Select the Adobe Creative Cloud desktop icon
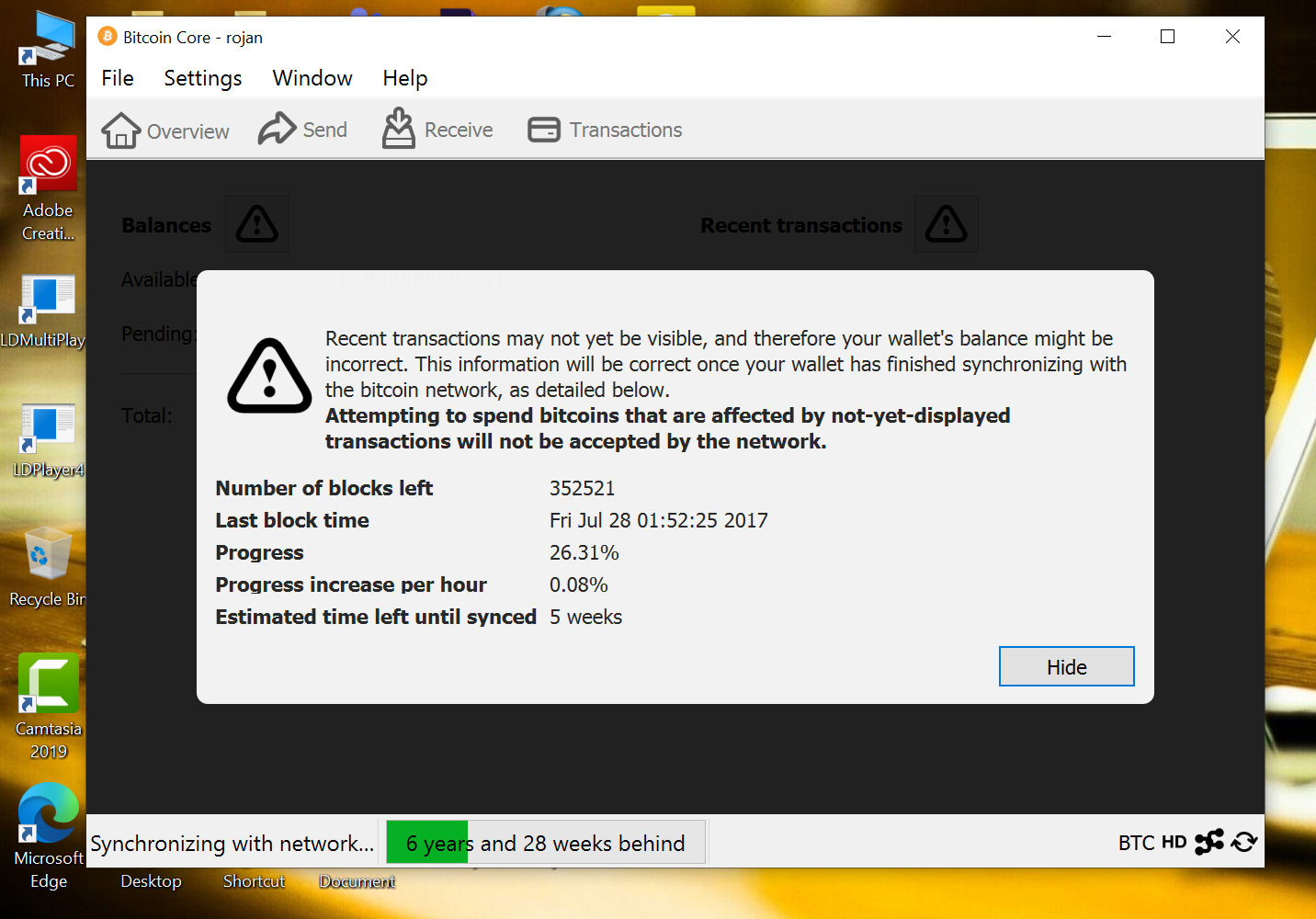The height and width of the screenshot is (919, 1316). pyautogui.click(x=48, y=190)
